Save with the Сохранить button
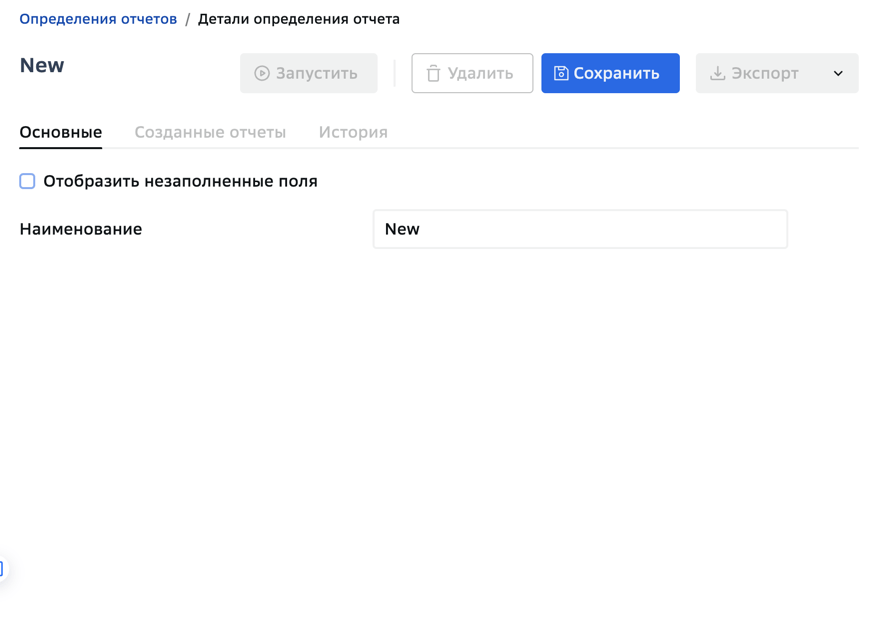Screen dimensions: 878x630 (610, 73)
